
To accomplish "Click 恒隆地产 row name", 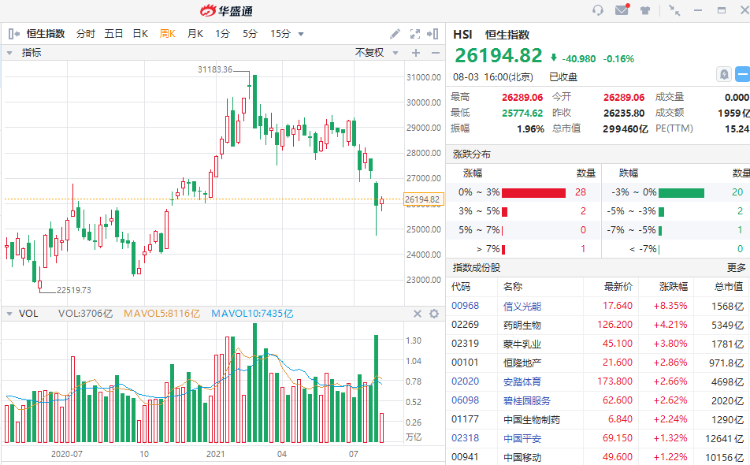I will coord(522,363).
